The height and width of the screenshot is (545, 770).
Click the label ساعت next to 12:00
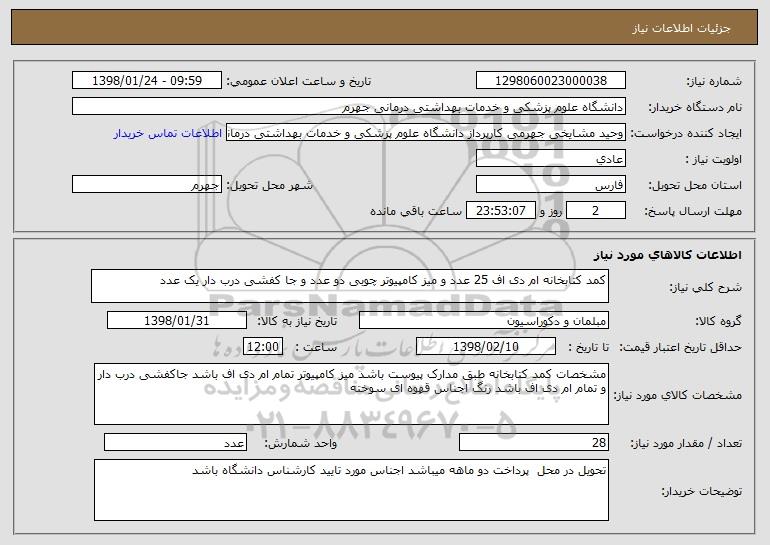(316, 347)
